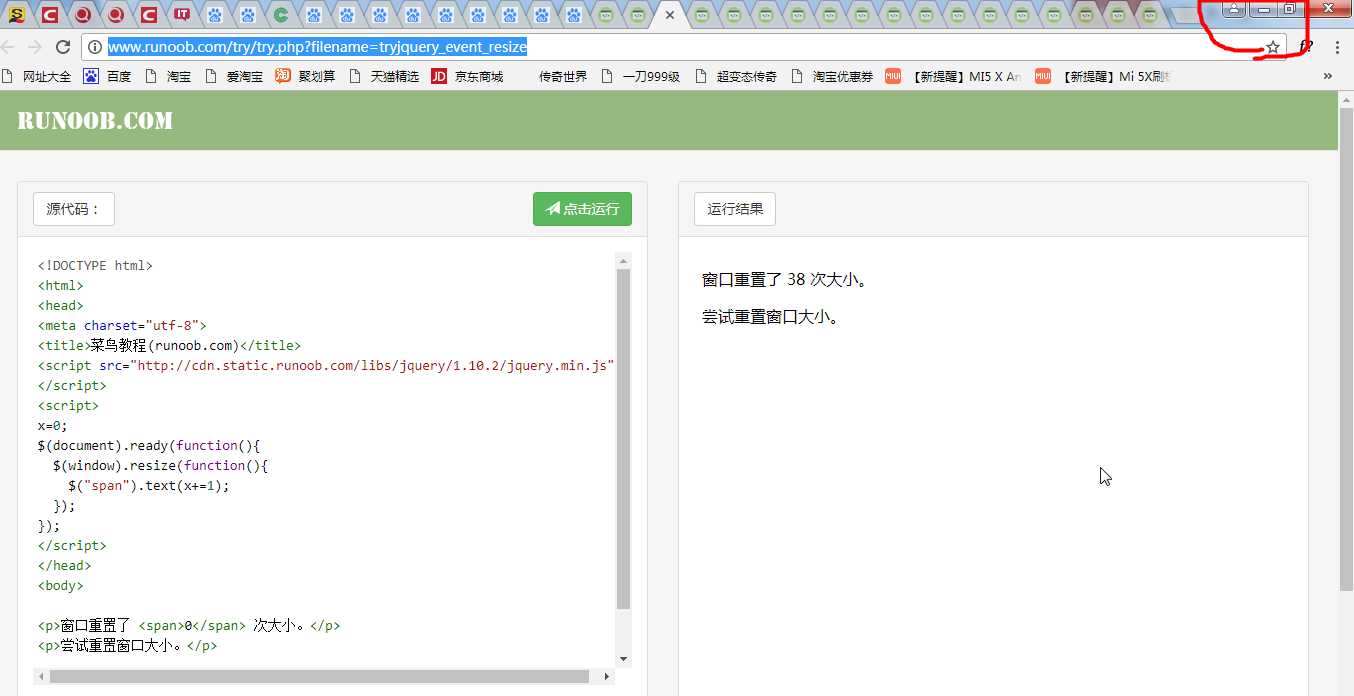Click the $(document).ready(function(){ line

pos(149,446)
